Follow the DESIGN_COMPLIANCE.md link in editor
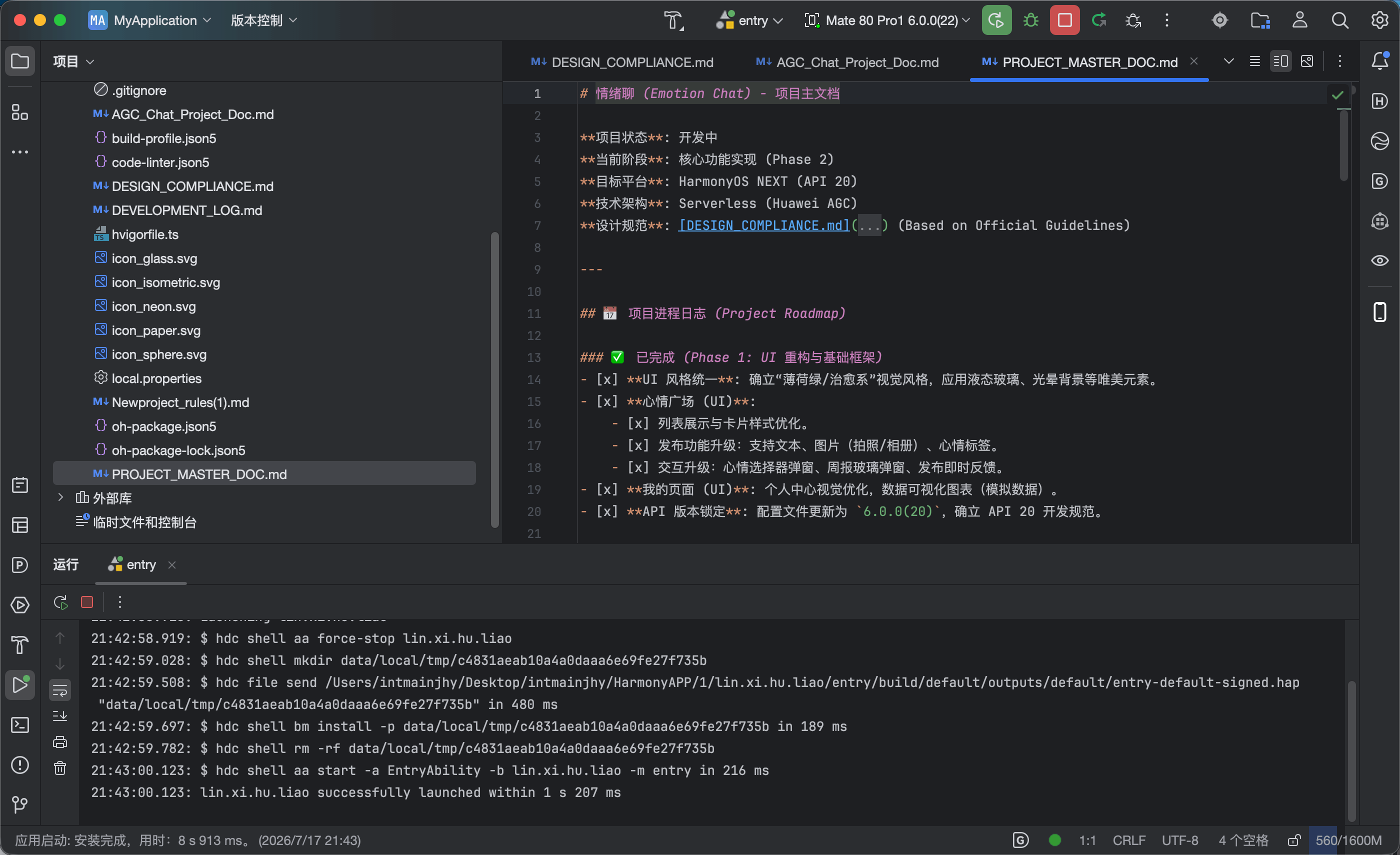The image size is (1400, 855). (764, 225)
